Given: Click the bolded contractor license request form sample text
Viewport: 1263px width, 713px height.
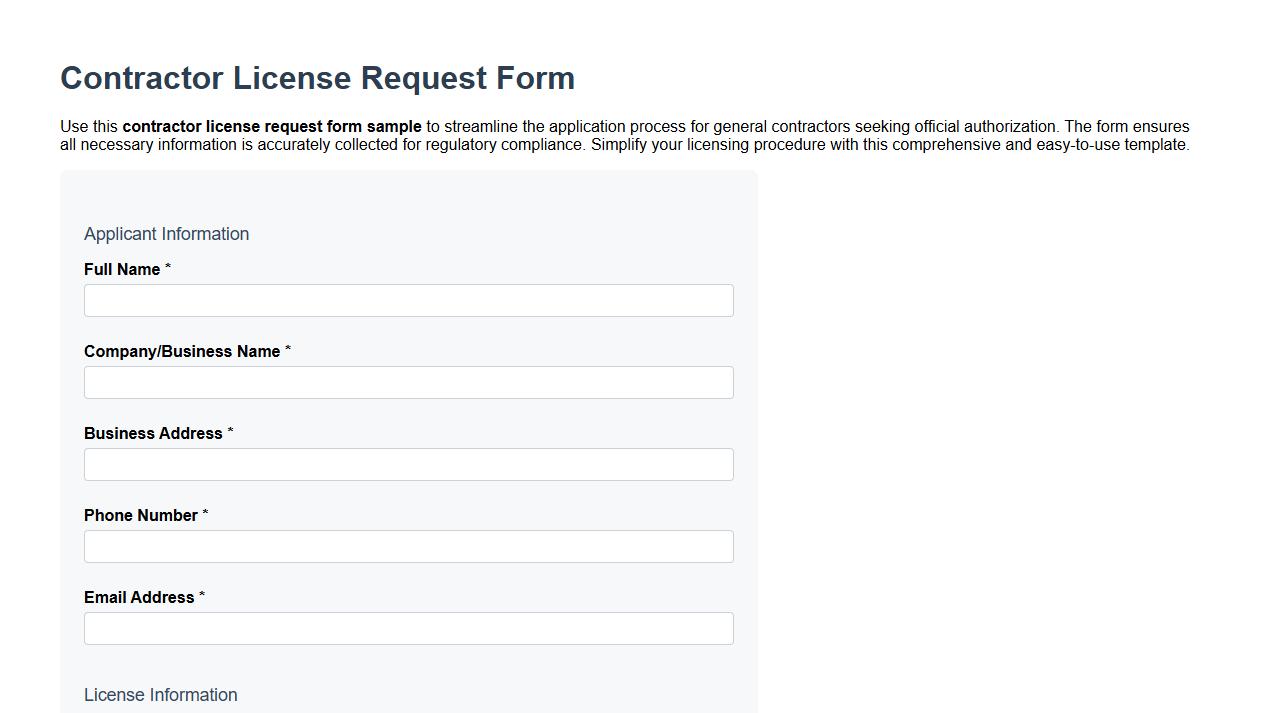Looking at the screenshot, I should point(271,127).
